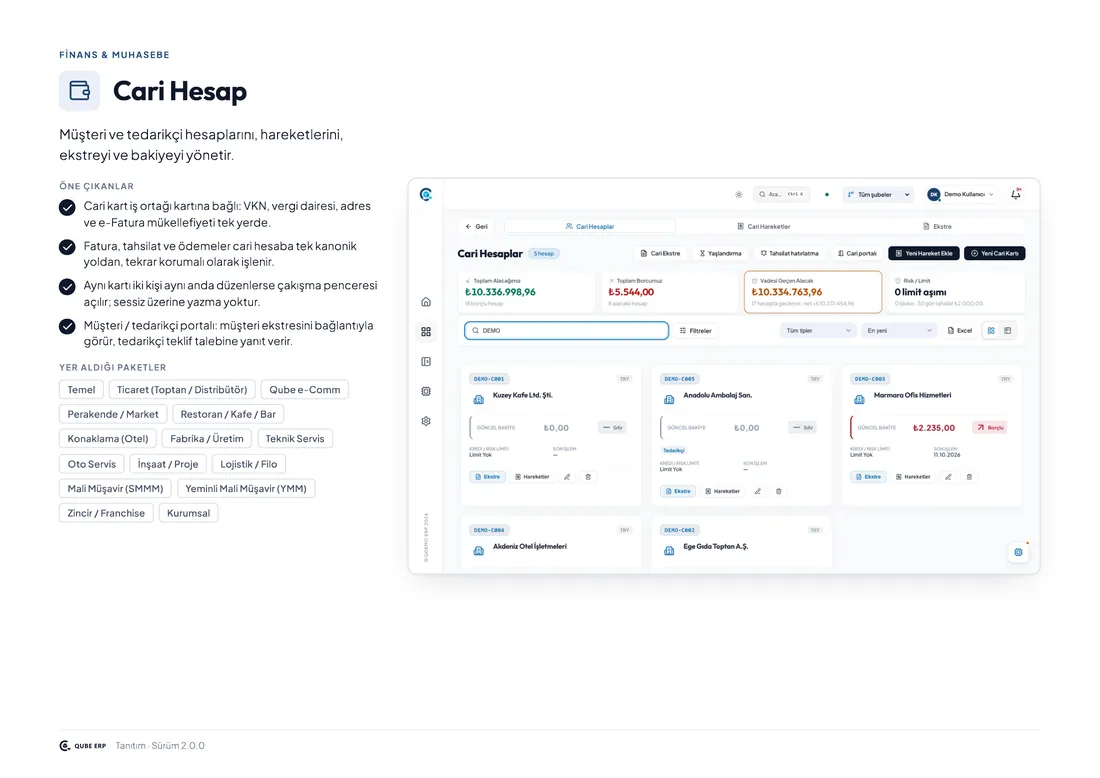
Task: Switch to the Cari Hareketler tab
Action: pyautogui.click(x=764, y=227)
